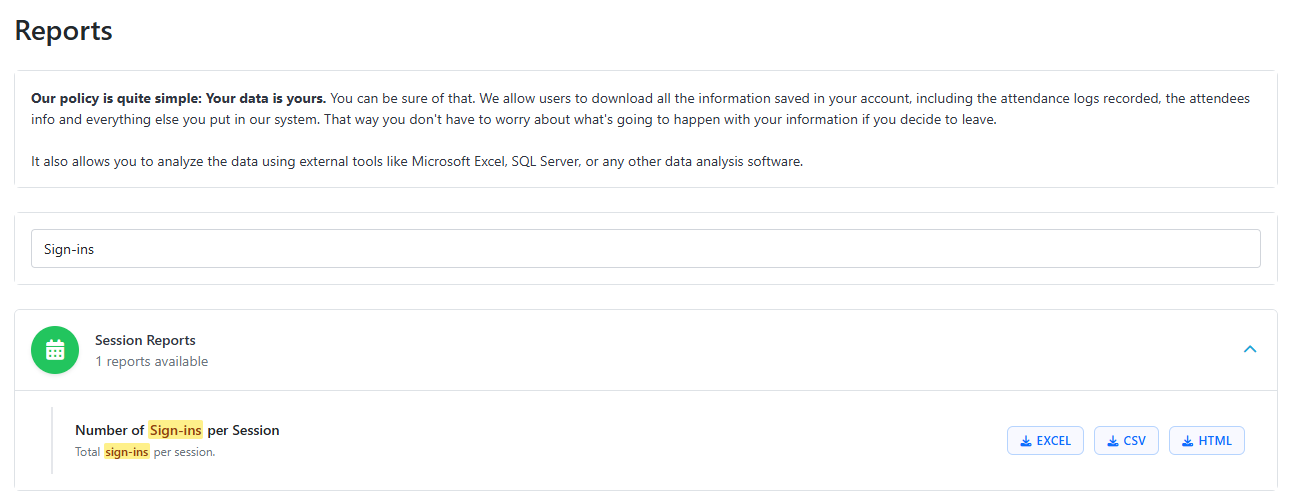The image size is (1291, 499).
Task: Click the green calendar Session Reports icon
Action: pos(55,350)
